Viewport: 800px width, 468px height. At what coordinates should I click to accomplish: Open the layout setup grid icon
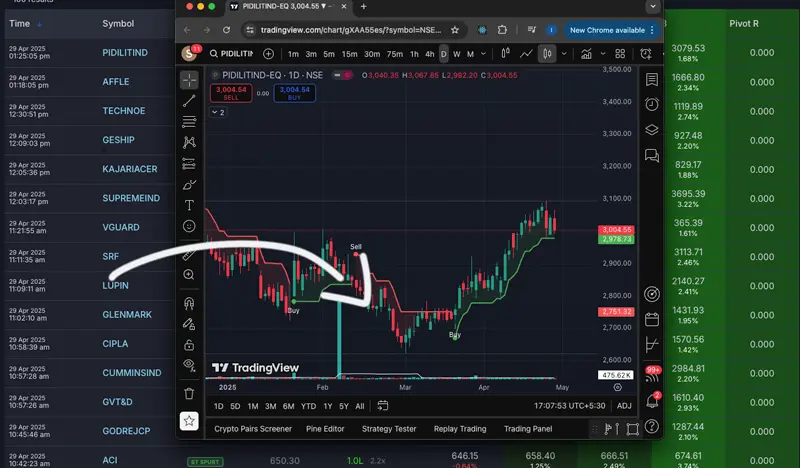pos(620,54)
